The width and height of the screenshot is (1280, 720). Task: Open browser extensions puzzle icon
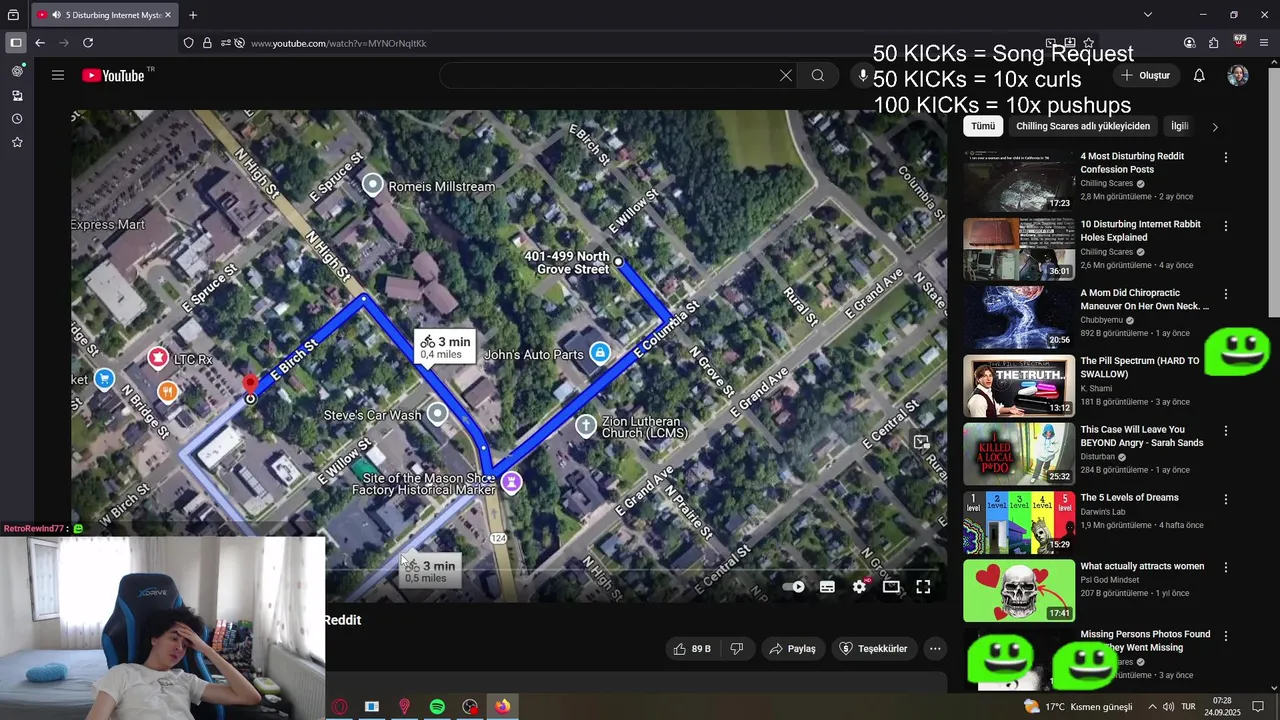click(x=1213, y=43)
